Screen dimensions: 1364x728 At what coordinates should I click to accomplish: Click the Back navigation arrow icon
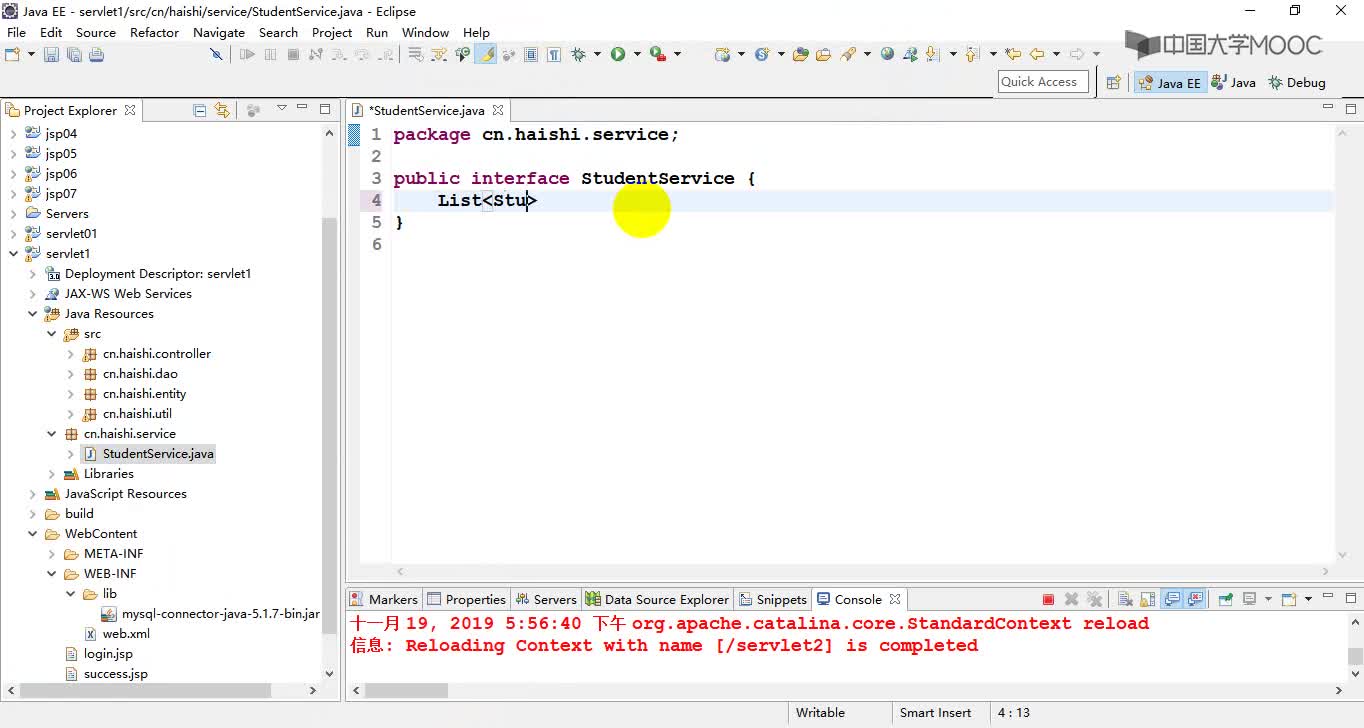pos(1036,54)
